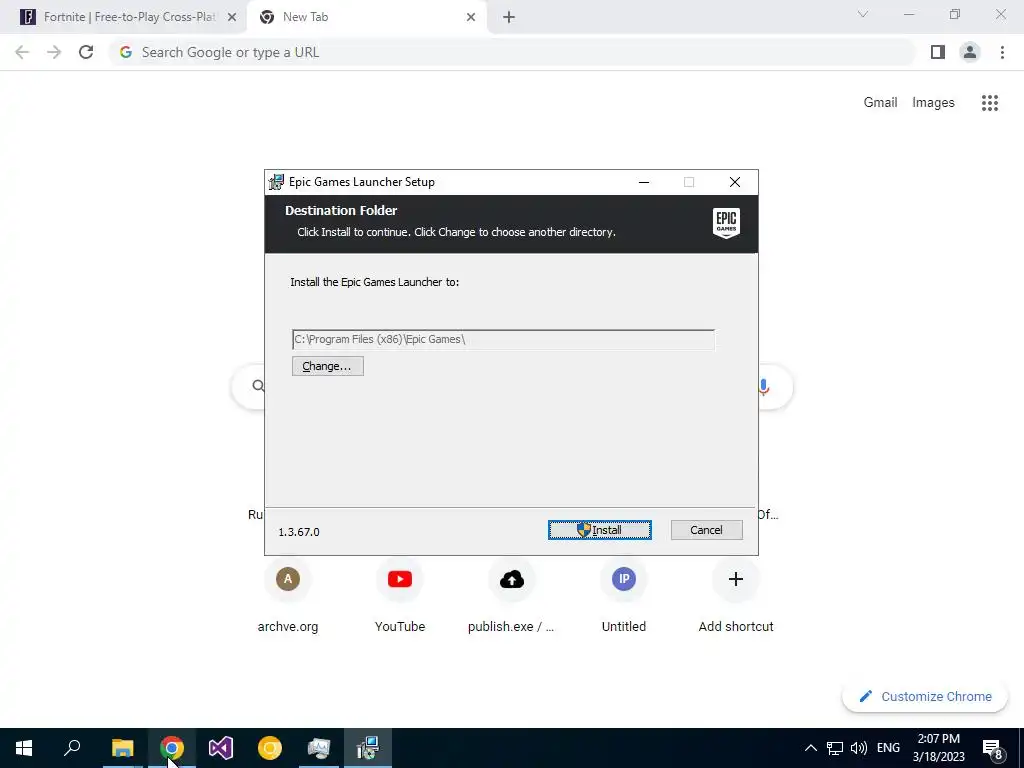
Task: Click version text 1.3.67.0
Action: pos(299,532)
